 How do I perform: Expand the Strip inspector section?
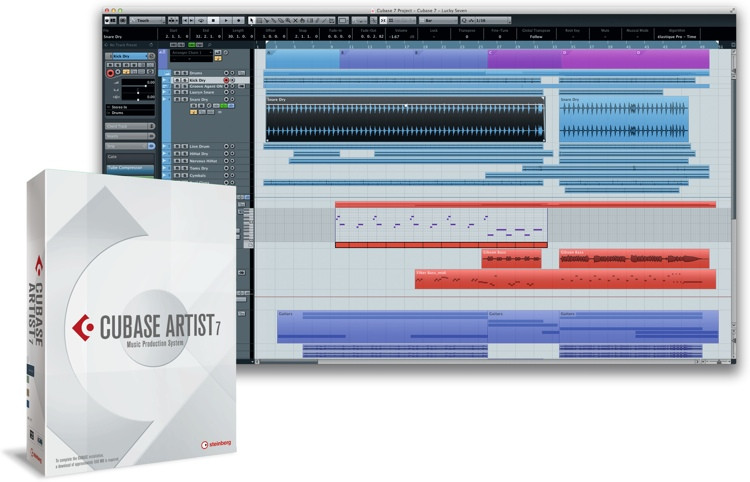pos(130,146)
